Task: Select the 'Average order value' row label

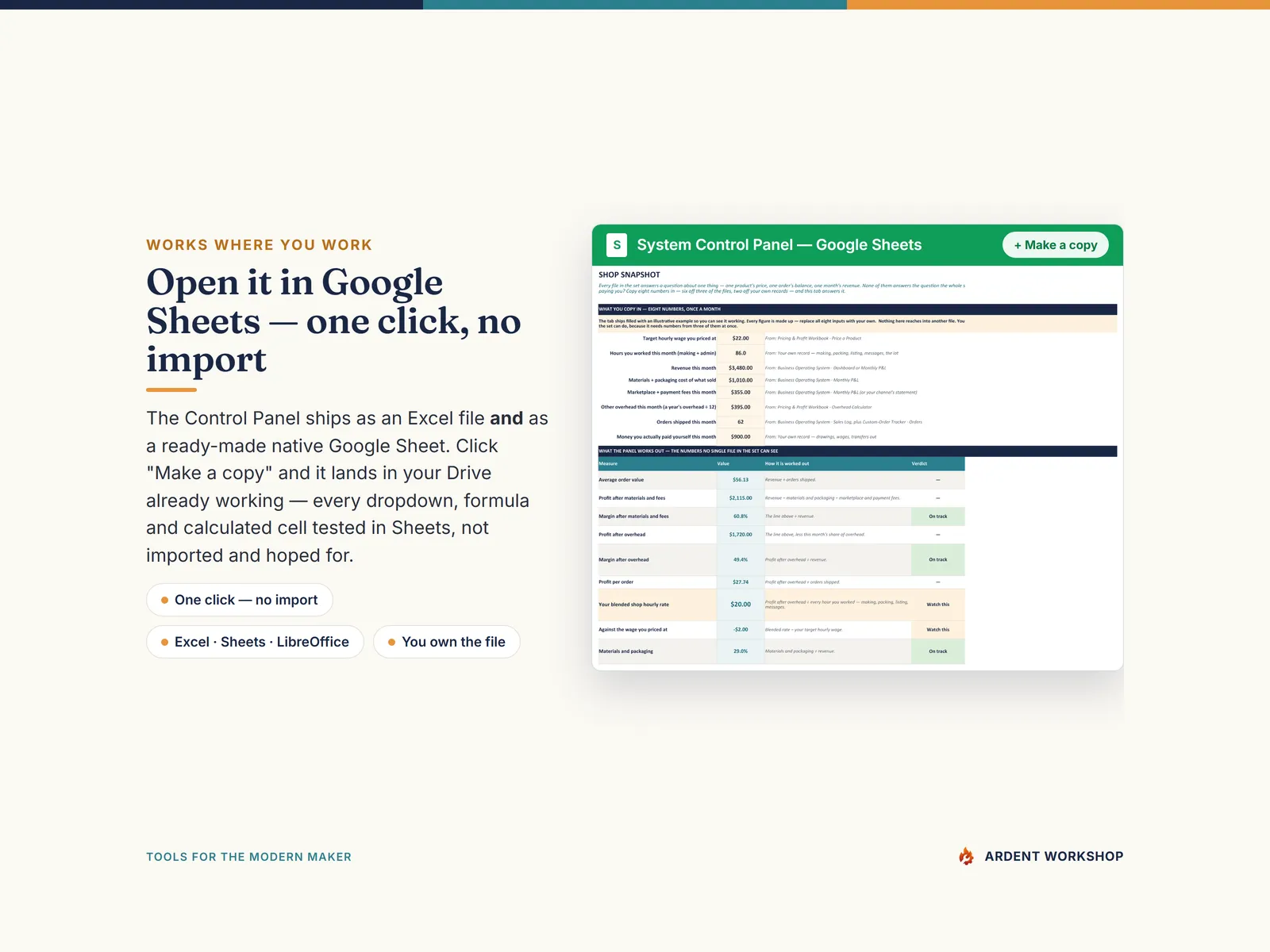Action: pos(622,480)
